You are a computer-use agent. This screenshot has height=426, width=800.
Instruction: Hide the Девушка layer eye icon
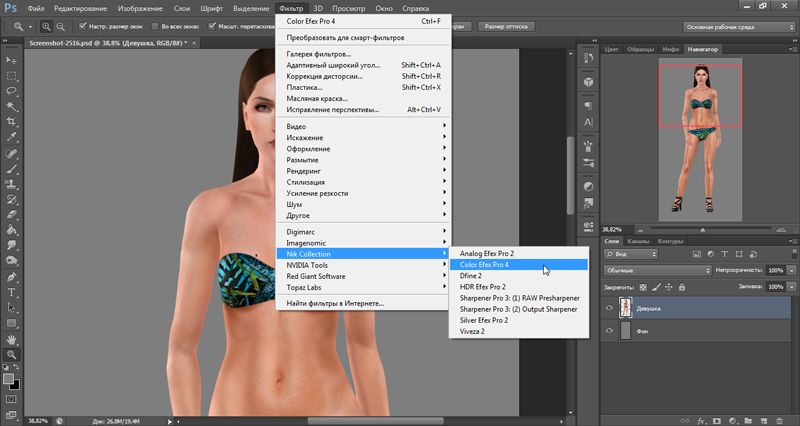[609, 308]
